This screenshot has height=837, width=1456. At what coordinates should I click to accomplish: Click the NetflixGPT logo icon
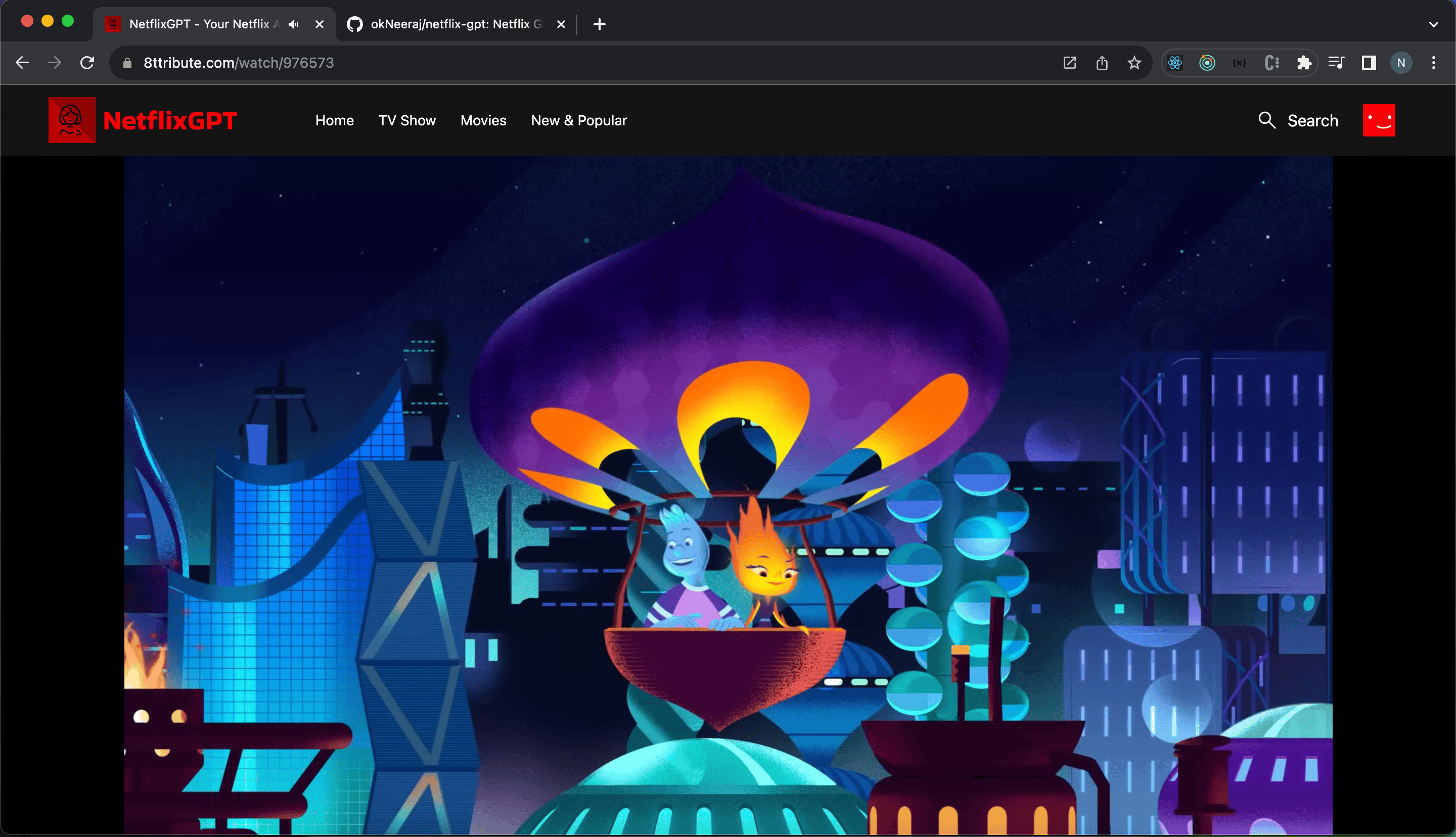coord(72,120)
